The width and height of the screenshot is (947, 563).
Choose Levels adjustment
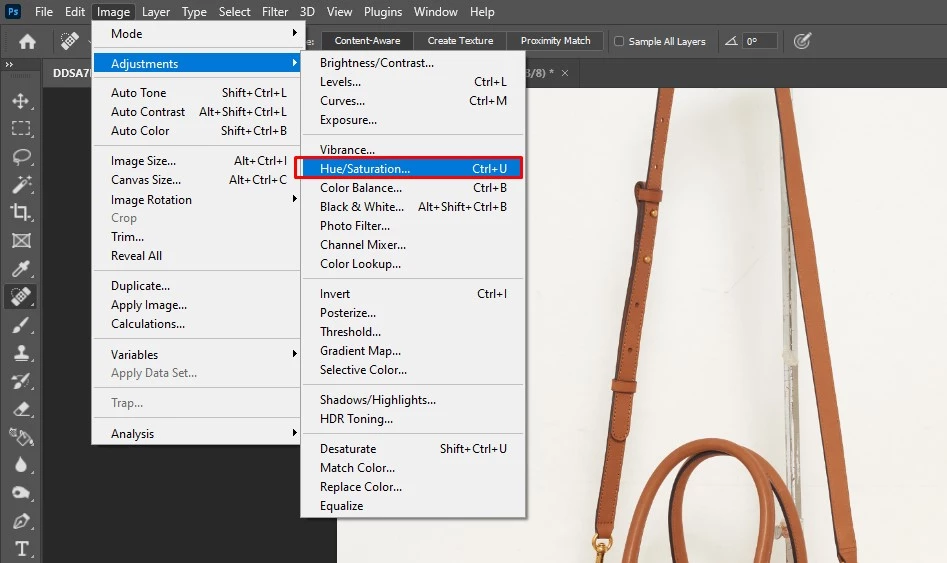coord(413,82)
